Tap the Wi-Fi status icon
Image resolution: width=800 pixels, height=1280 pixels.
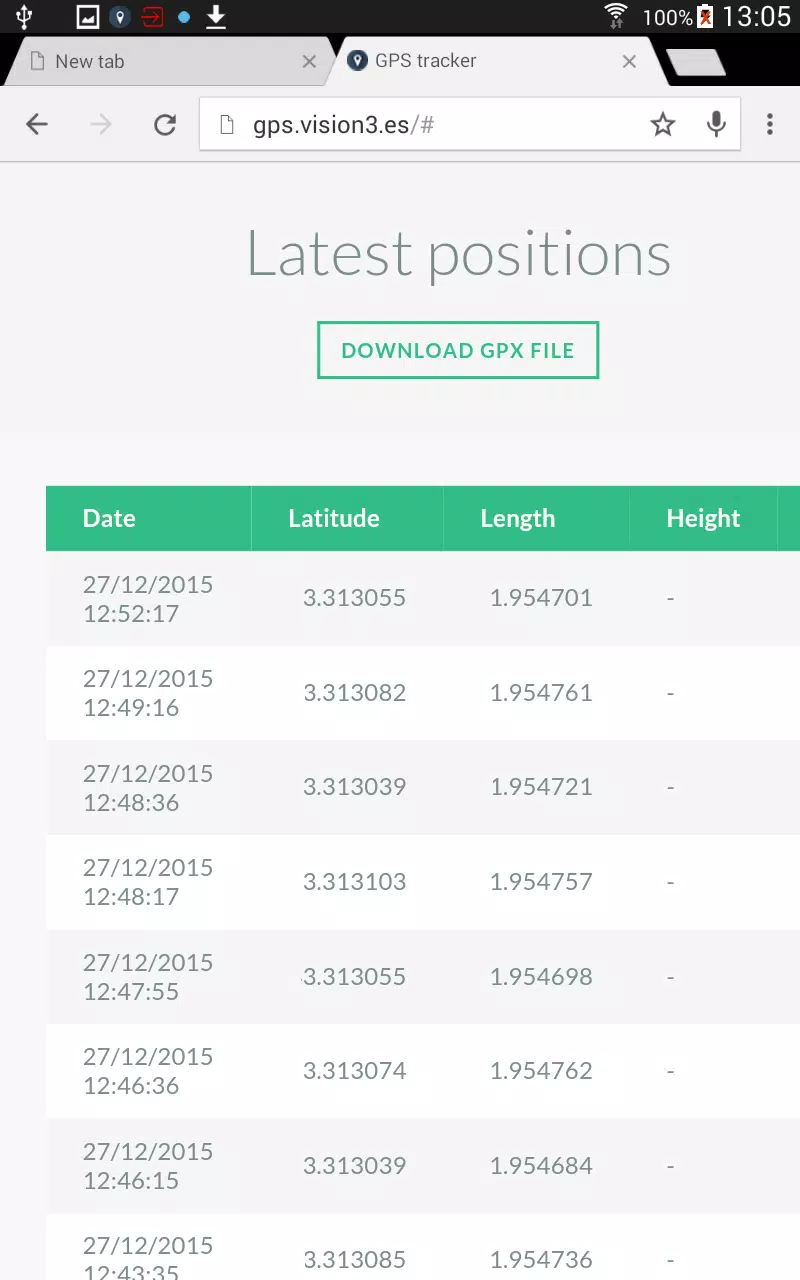616,16
